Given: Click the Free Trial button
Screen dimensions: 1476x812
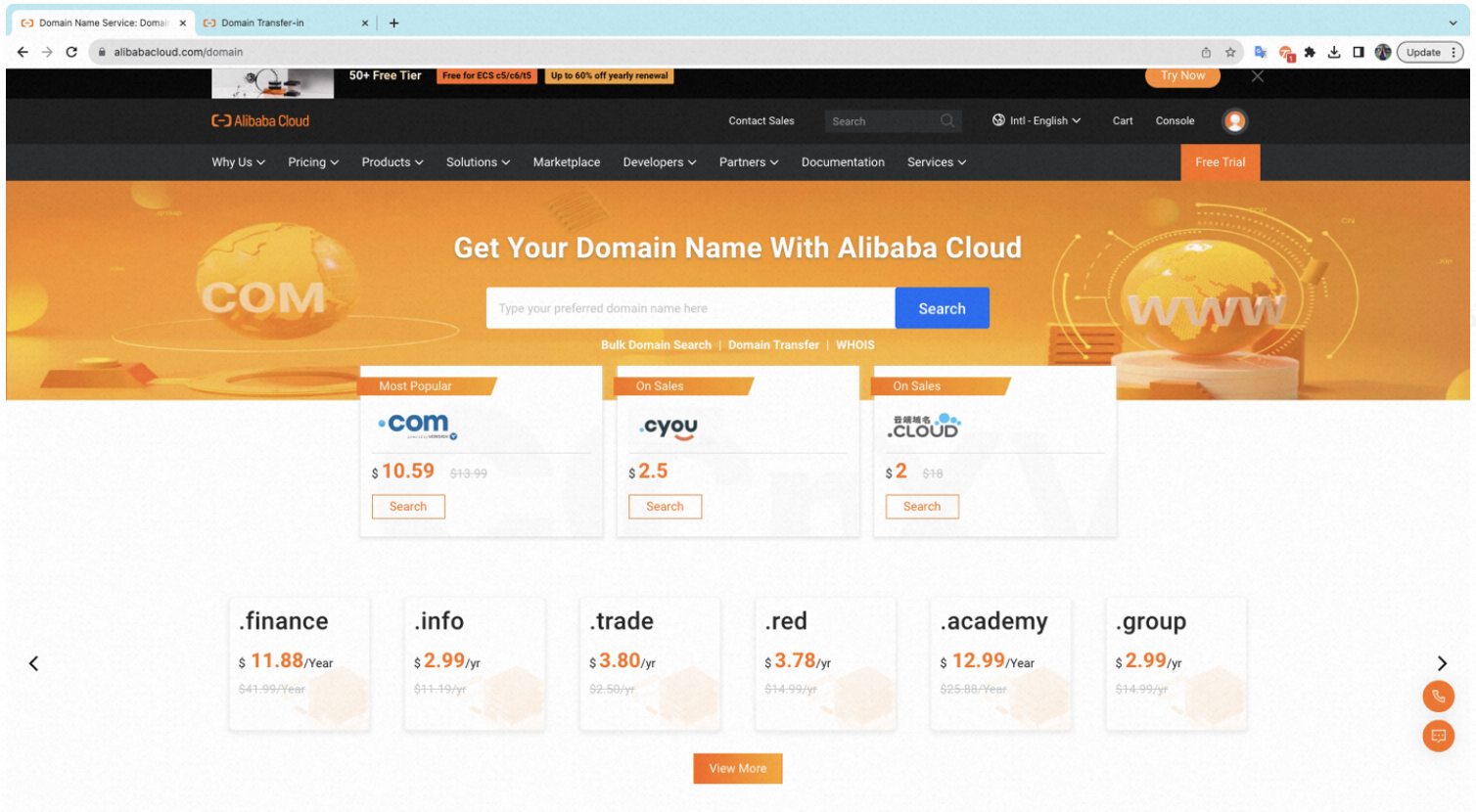Looking at the screenshot, I should 1221,162.
